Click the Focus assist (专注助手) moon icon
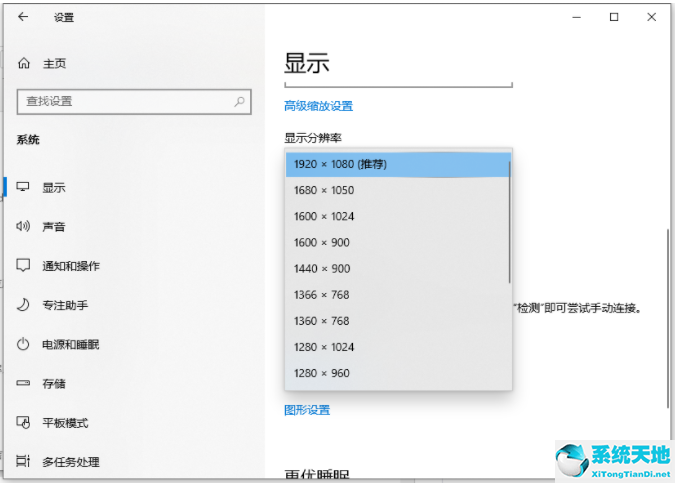Viewport: 675px width, 483px height. (23, 305)
